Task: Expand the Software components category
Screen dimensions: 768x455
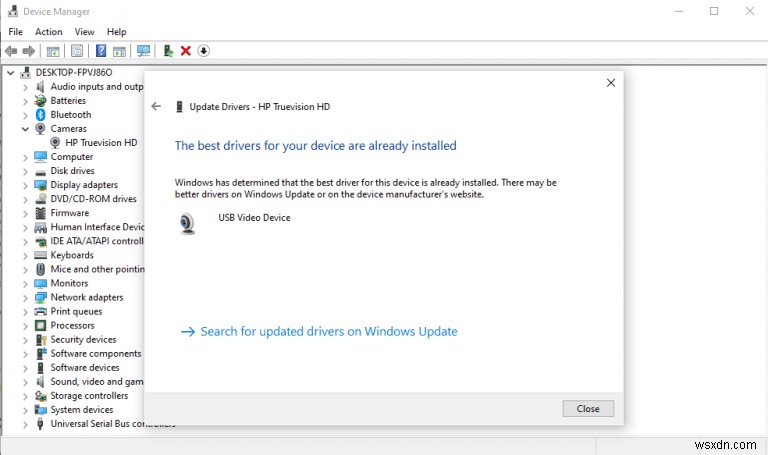Action: click(x=25, y=354)
